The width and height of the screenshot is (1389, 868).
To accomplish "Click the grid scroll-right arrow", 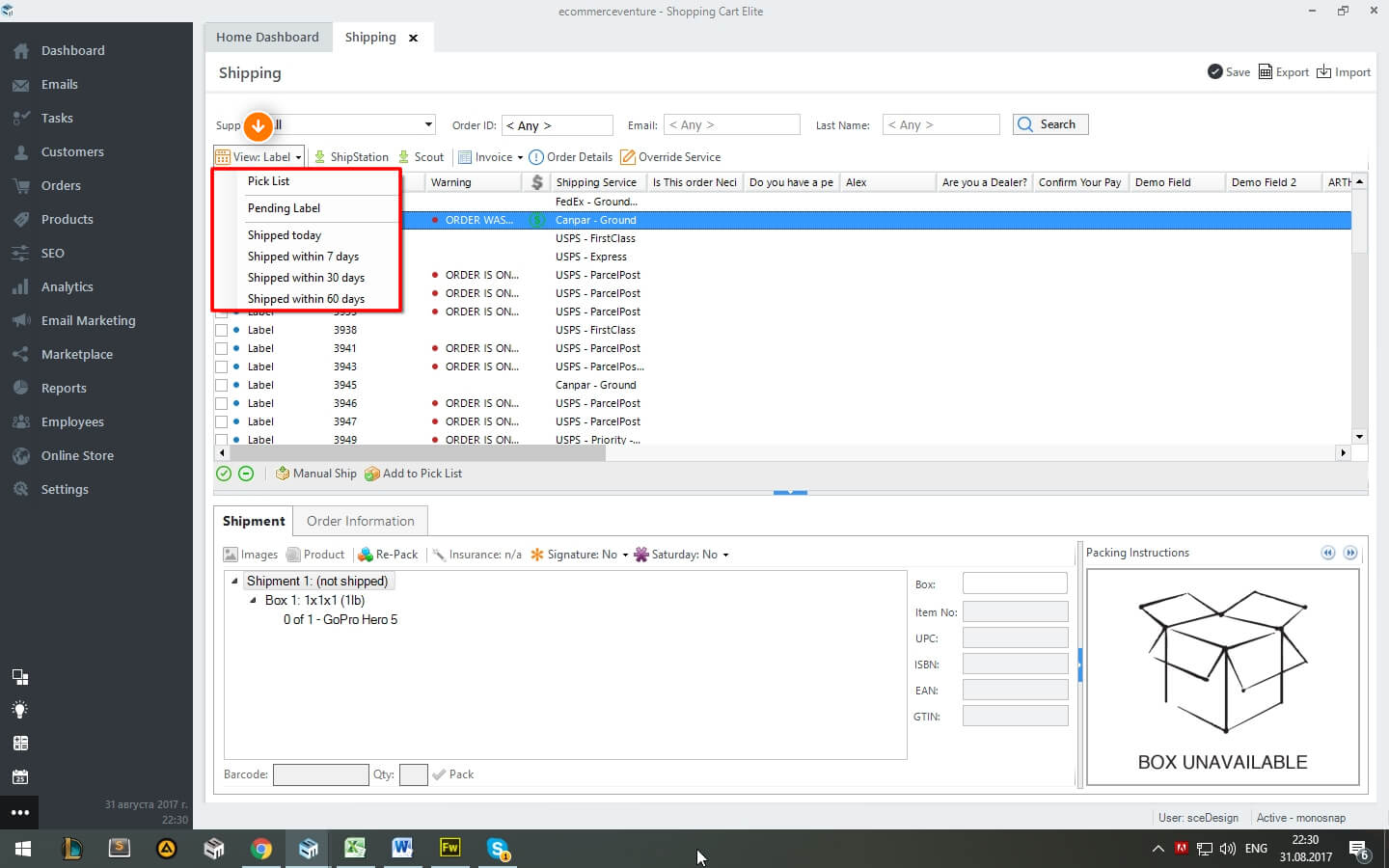I will tap(1343, 452).
